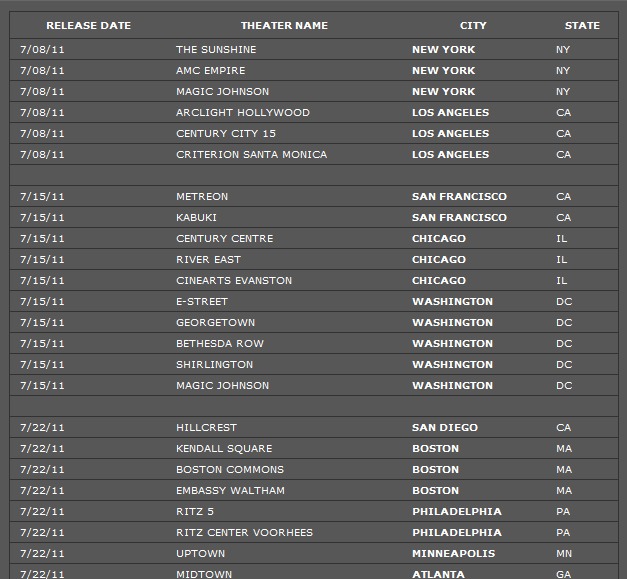
Task: Click MAGIC JOHNSON in the New York row
Action: (223, 92)
